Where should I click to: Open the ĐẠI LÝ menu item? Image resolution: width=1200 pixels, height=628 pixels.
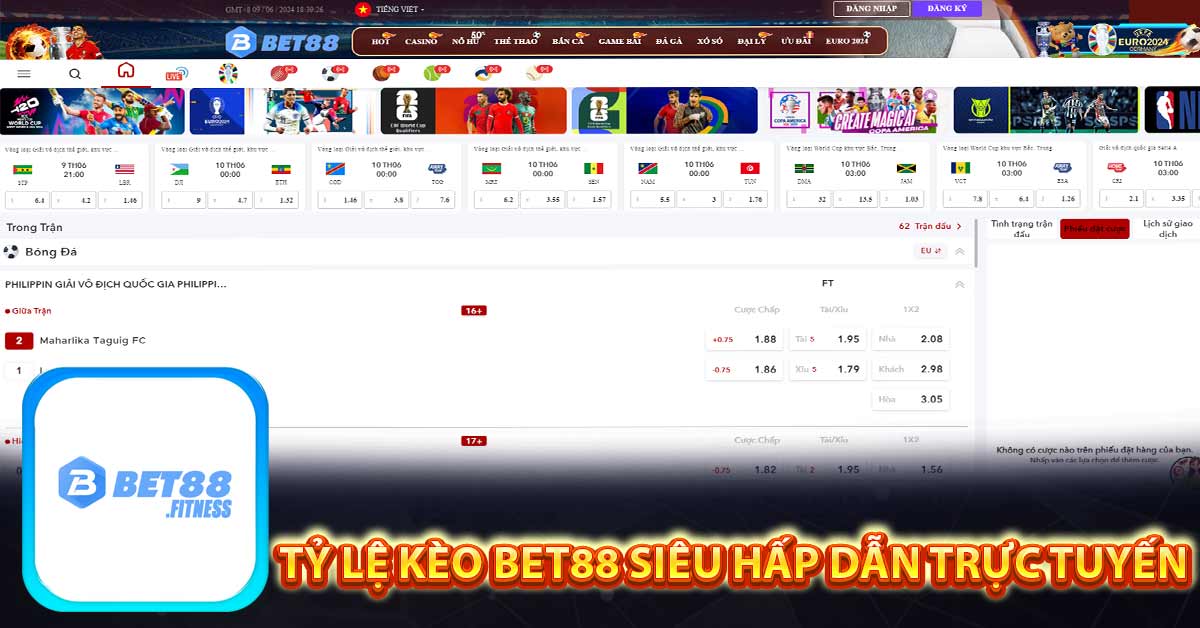click(x=752, y=41)
